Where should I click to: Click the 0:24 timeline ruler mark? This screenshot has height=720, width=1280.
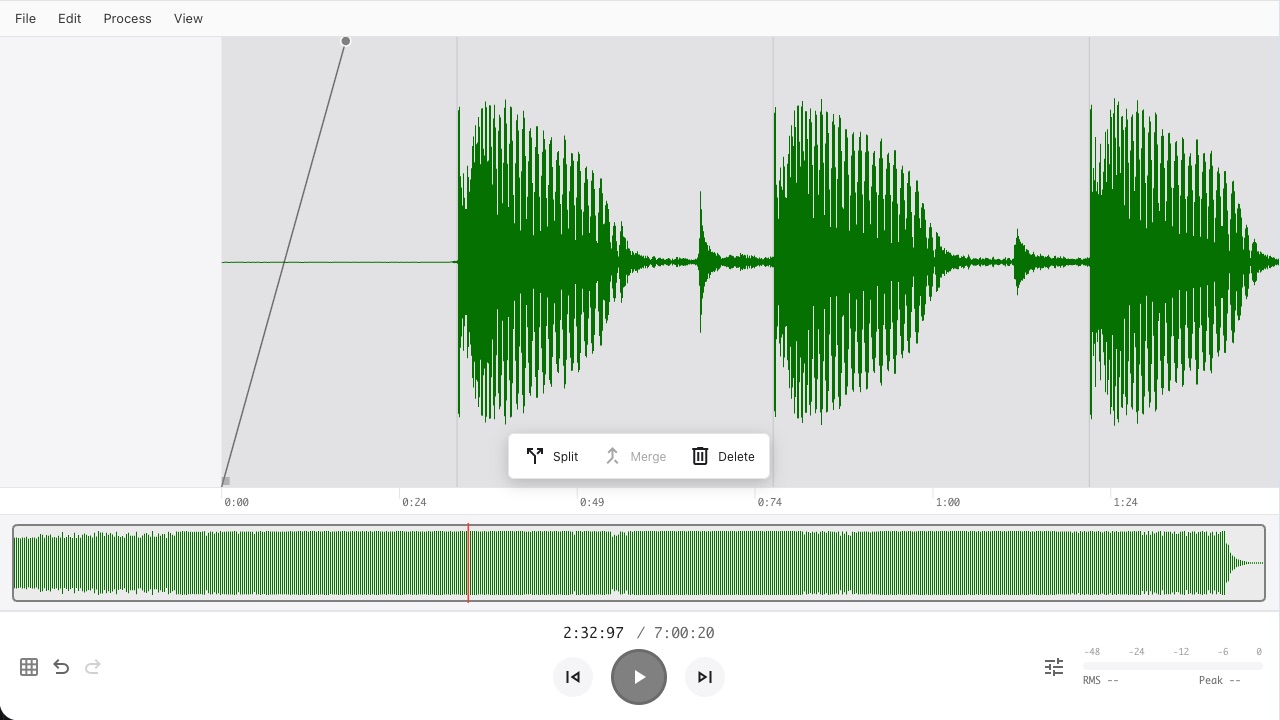tap(414, 502)
